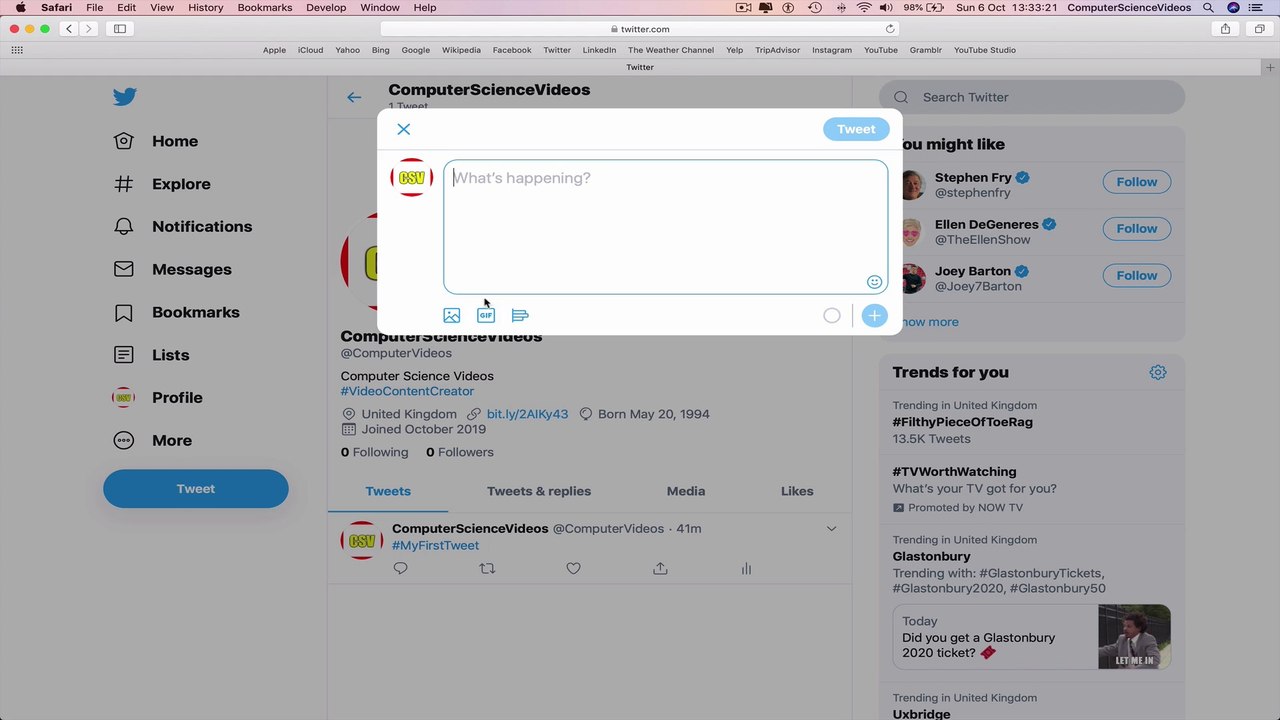Toggle Safari sidebar button

(120, 29)
